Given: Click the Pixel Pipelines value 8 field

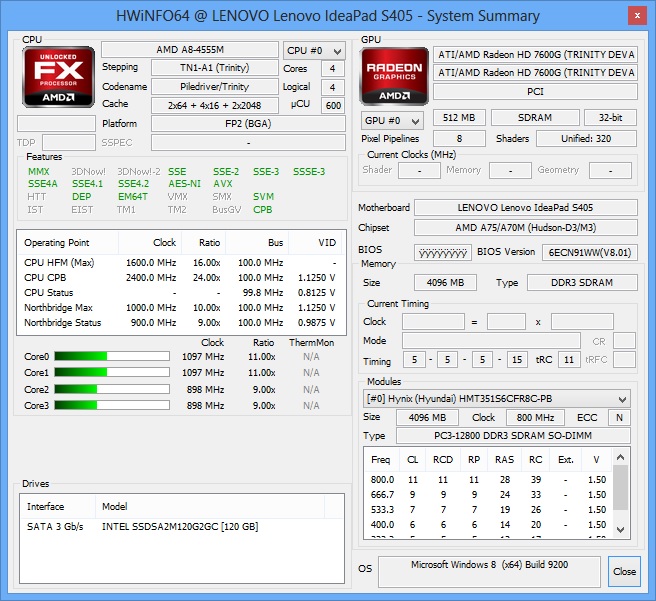Looking at the screenshot, I should click(x=459, y=138).
